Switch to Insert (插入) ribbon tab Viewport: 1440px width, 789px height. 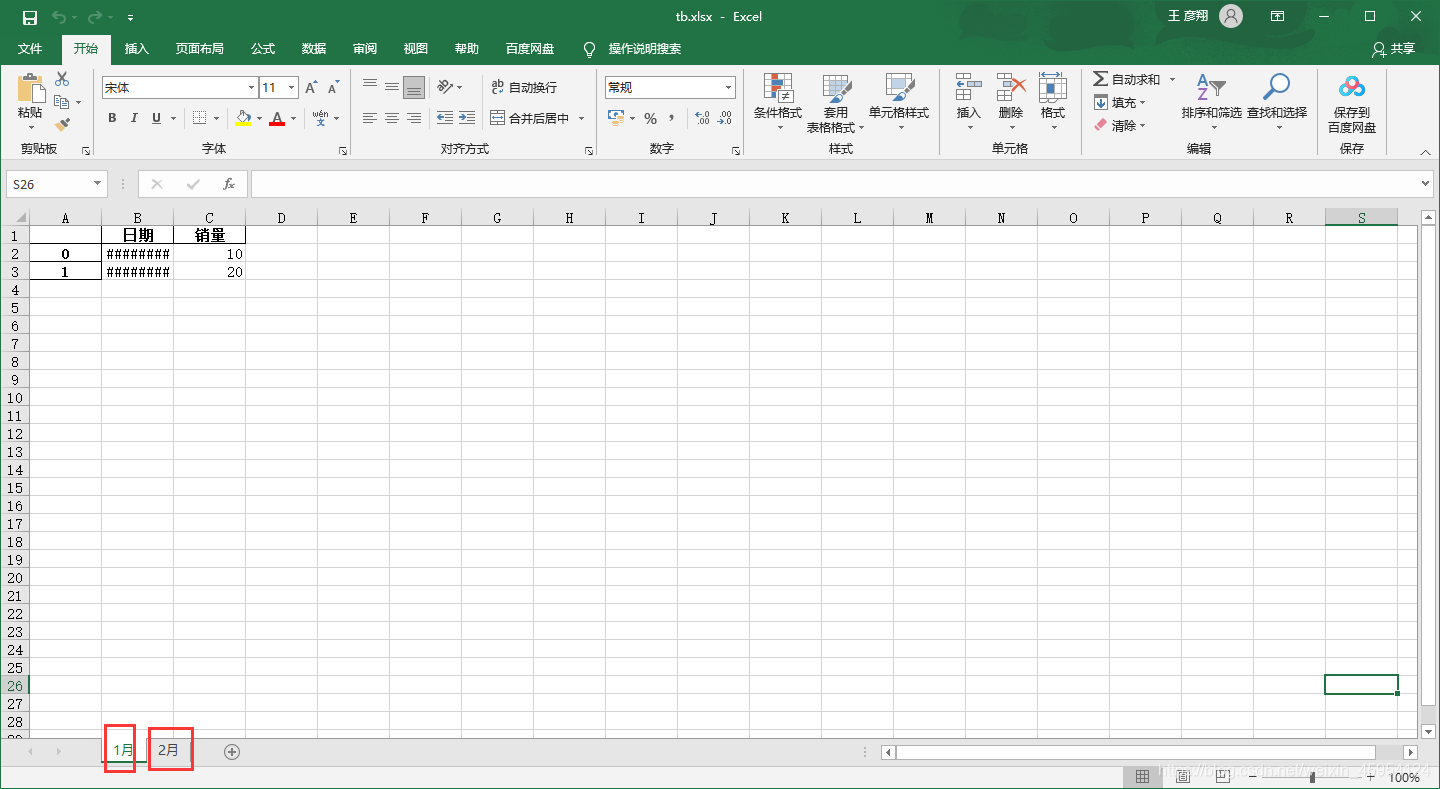[137, 48]
